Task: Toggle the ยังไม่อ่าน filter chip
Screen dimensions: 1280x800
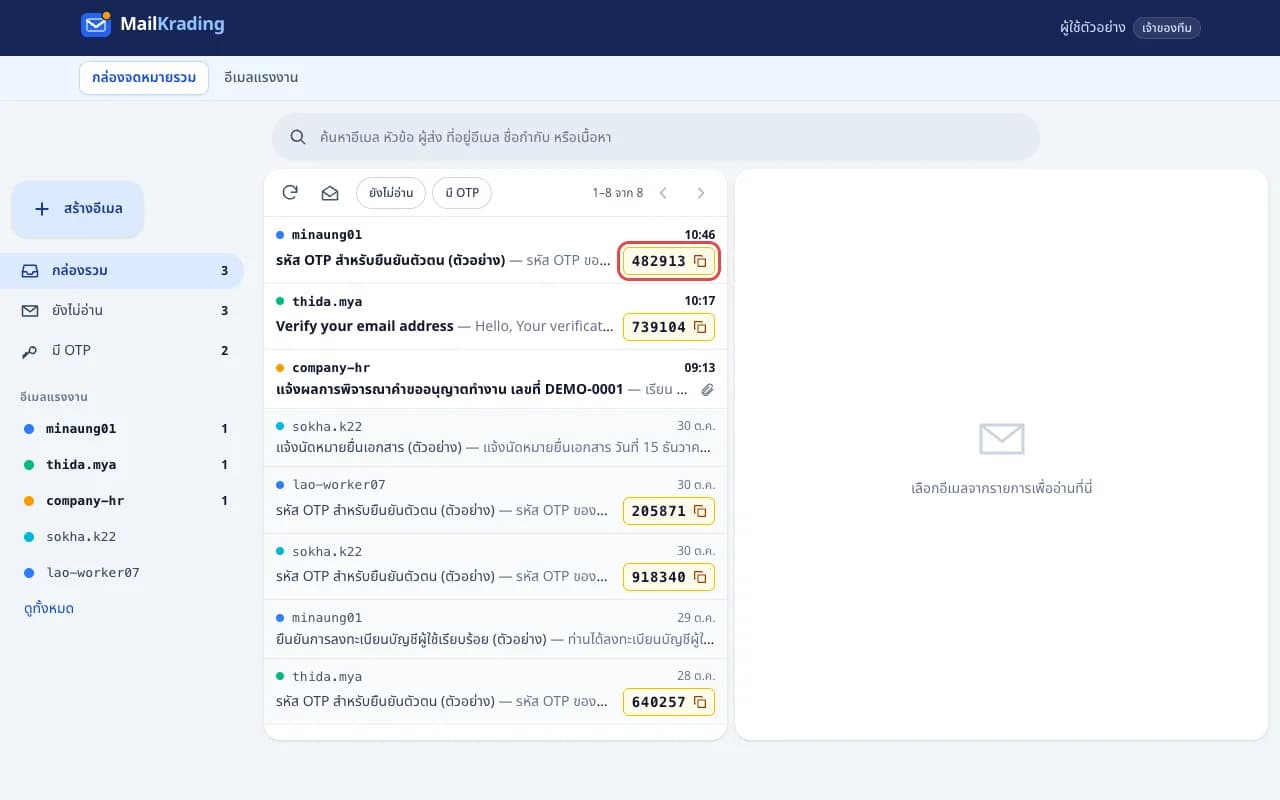Action: click(x=391, y=193)
